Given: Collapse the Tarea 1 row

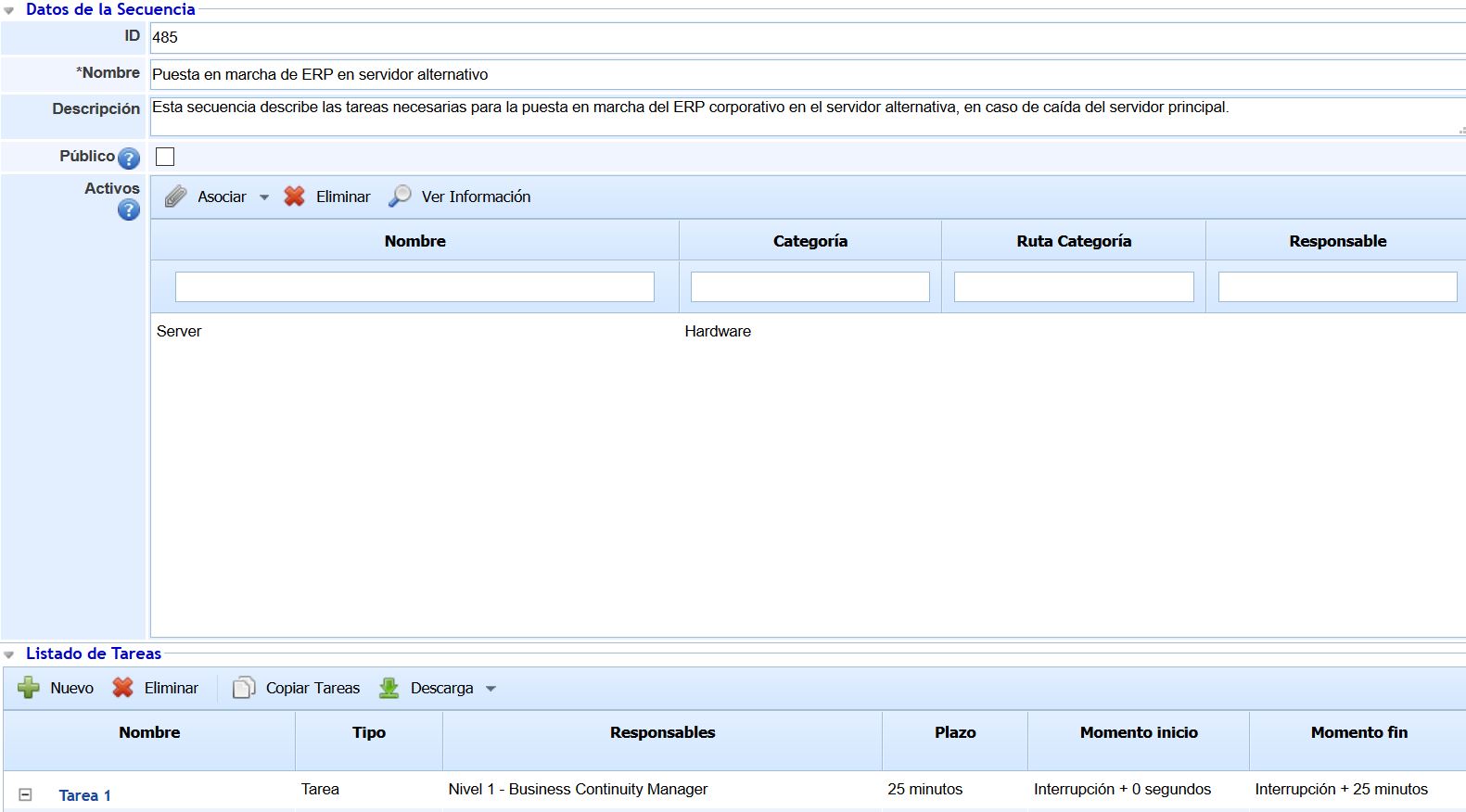Looking at the screenshot, I should [26, 794].
